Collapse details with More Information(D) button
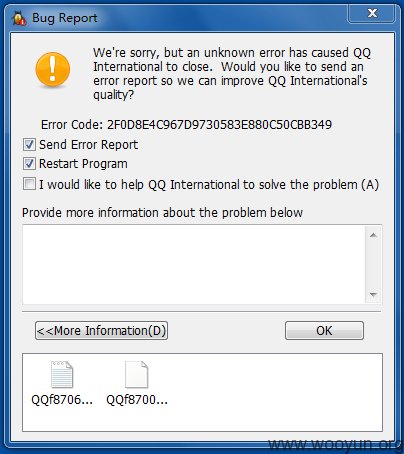404x454 pixels. point(101,331)
